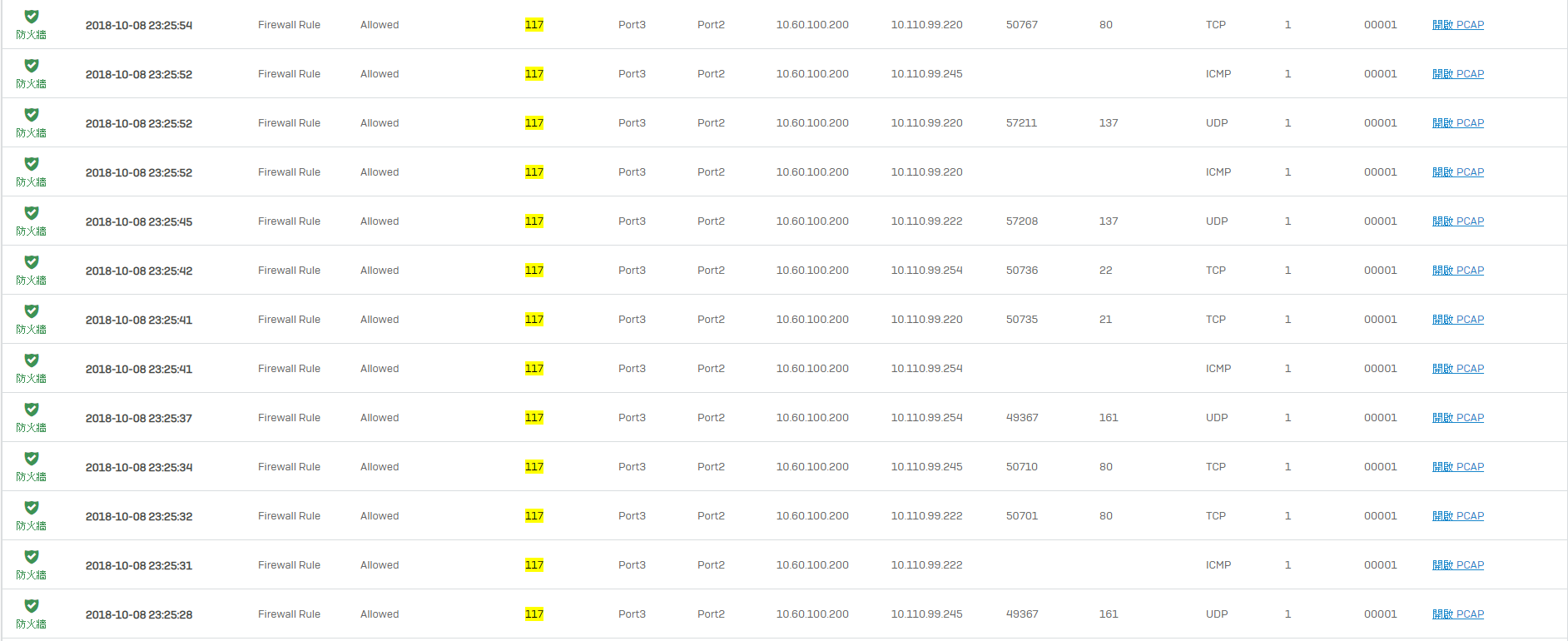Click the firewall shield icon on the 23:25:42 row
The image size is (1568, 641).
click(32, 261)
